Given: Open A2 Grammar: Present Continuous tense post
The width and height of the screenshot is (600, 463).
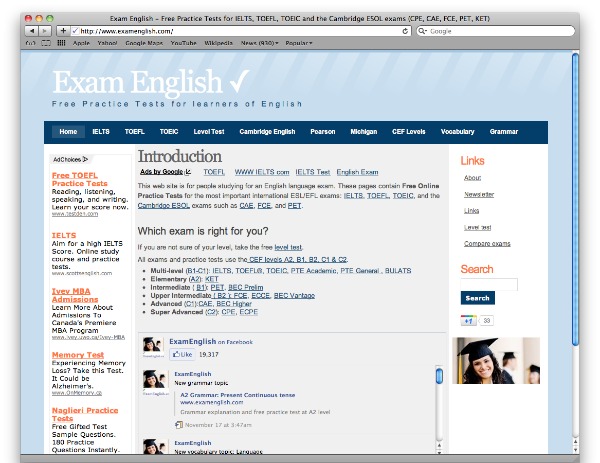Looking at the screenshot, I should [238, 395].
